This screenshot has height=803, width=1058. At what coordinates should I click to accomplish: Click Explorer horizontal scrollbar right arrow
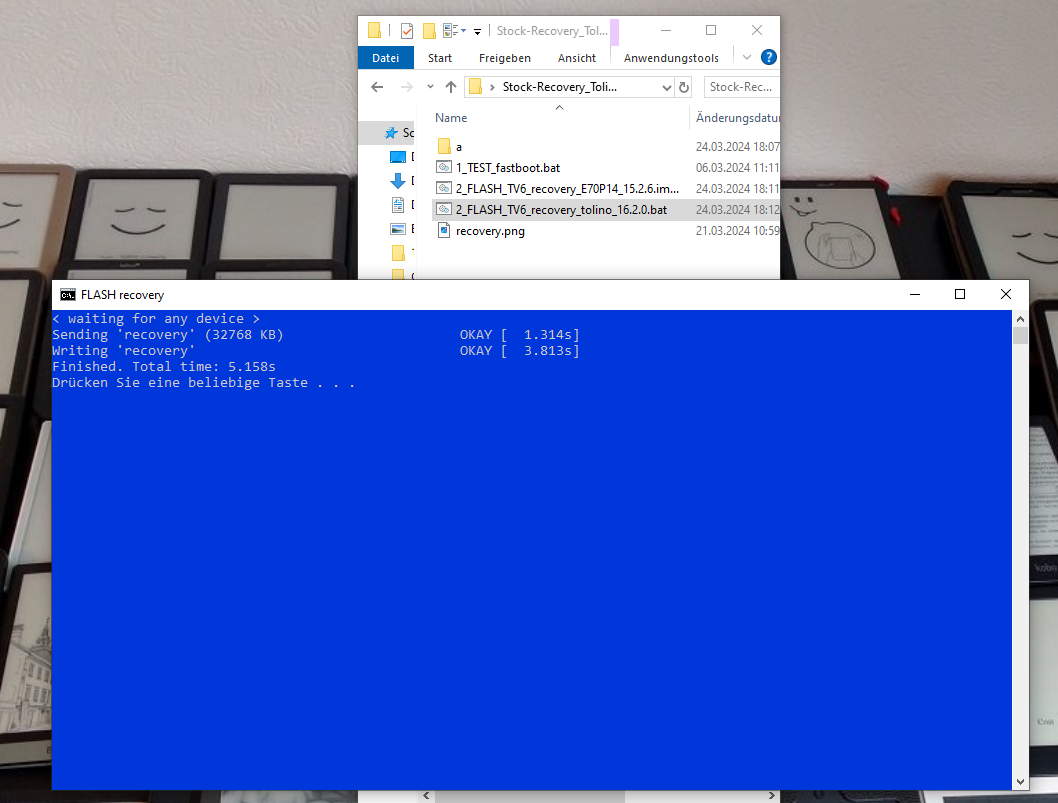point(771,796)
